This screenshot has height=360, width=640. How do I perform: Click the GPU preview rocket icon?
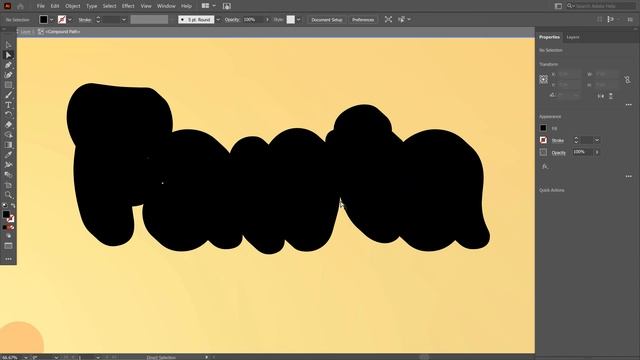[x=227, y=6]
